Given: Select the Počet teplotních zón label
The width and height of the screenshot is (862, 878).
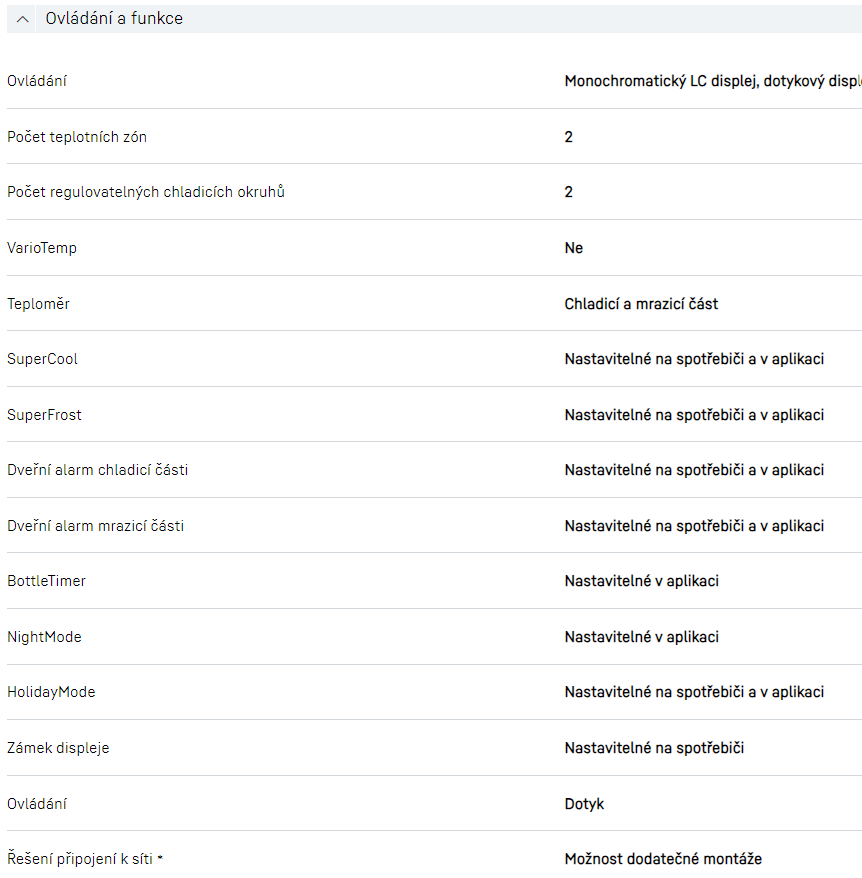Looking at the screenshot, I should (x=77, y=137).
